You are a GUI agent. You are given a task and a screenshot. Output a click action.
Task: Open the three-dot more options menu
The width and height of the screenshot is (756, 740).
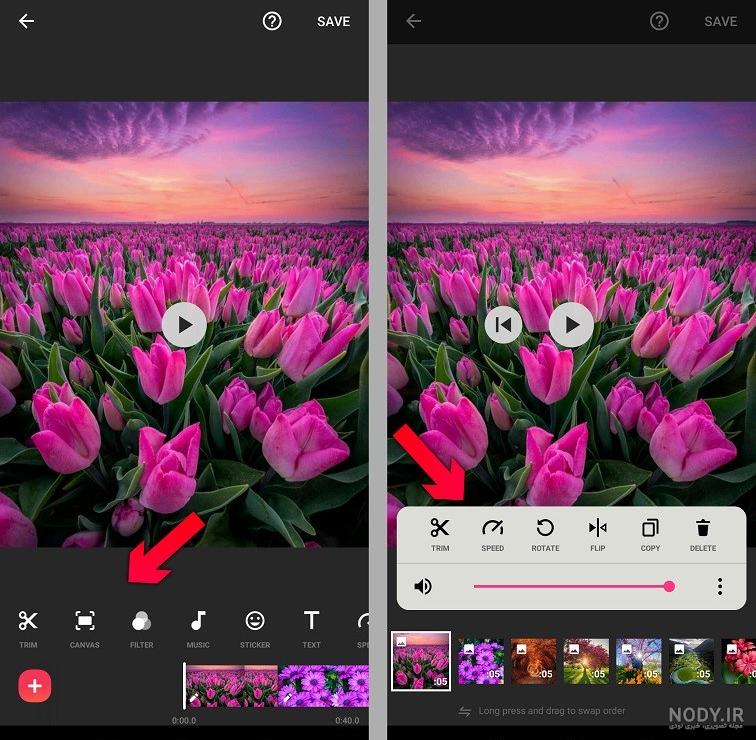[x=720, y=586]
